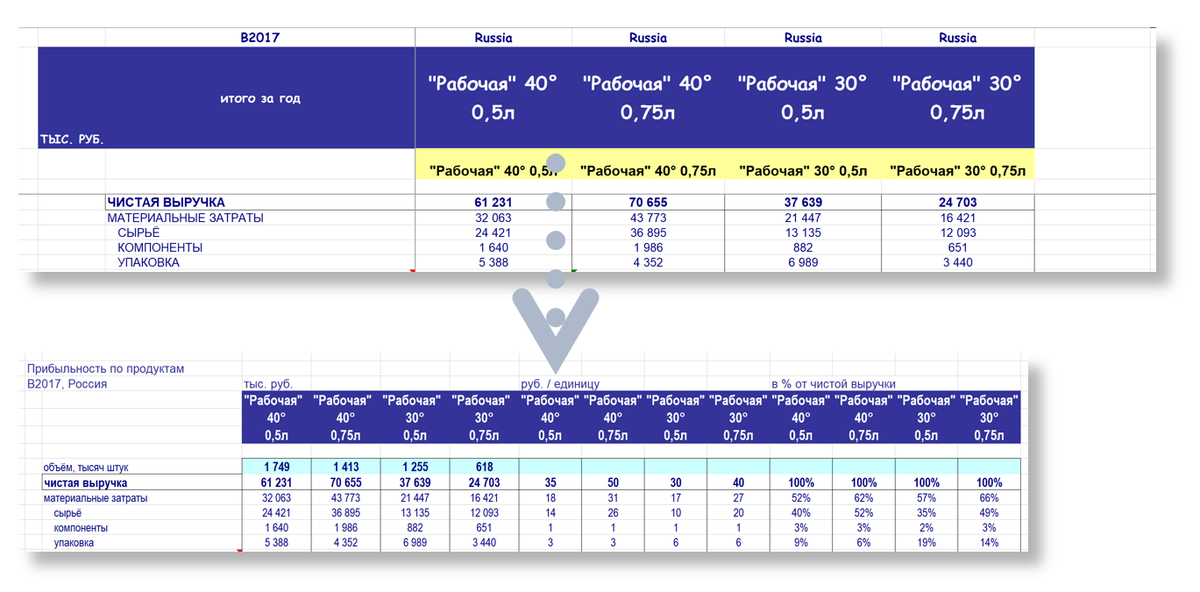Select value 37 639 in the upper table
Screen dimensions: 1200x592
(804, 203)
